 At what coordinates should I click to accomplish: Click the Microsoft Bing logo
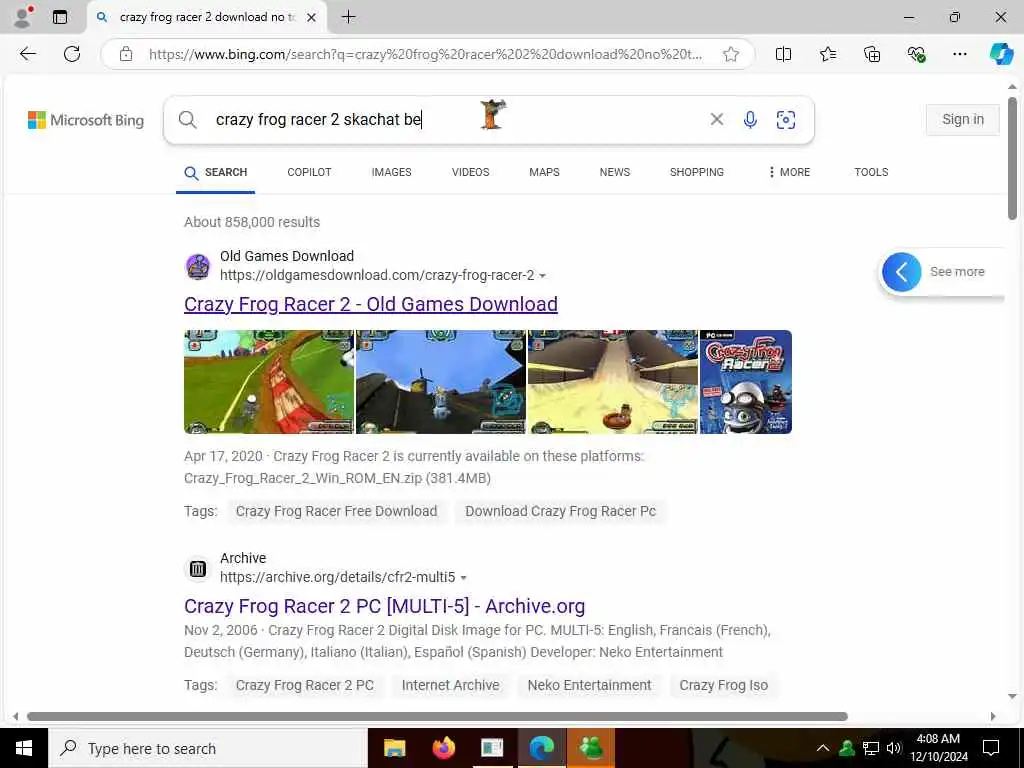86,120
